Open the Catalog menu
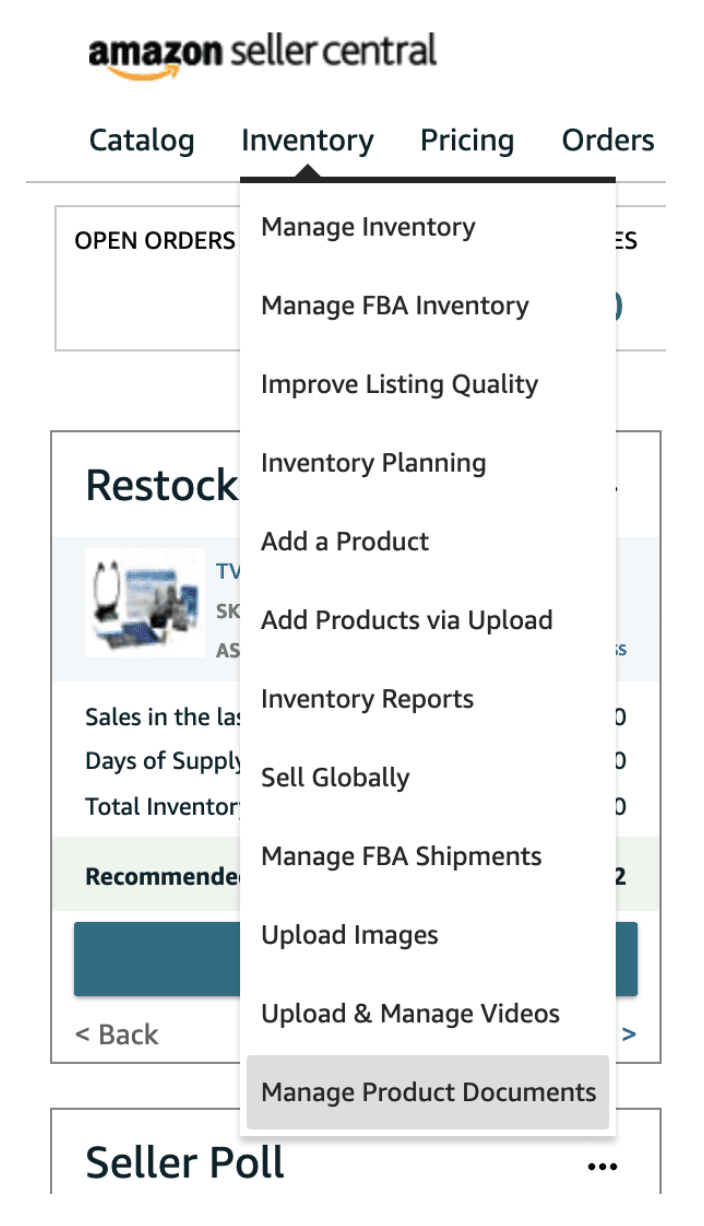Viewport: 704px width, 1226px height. pos(142,141)
